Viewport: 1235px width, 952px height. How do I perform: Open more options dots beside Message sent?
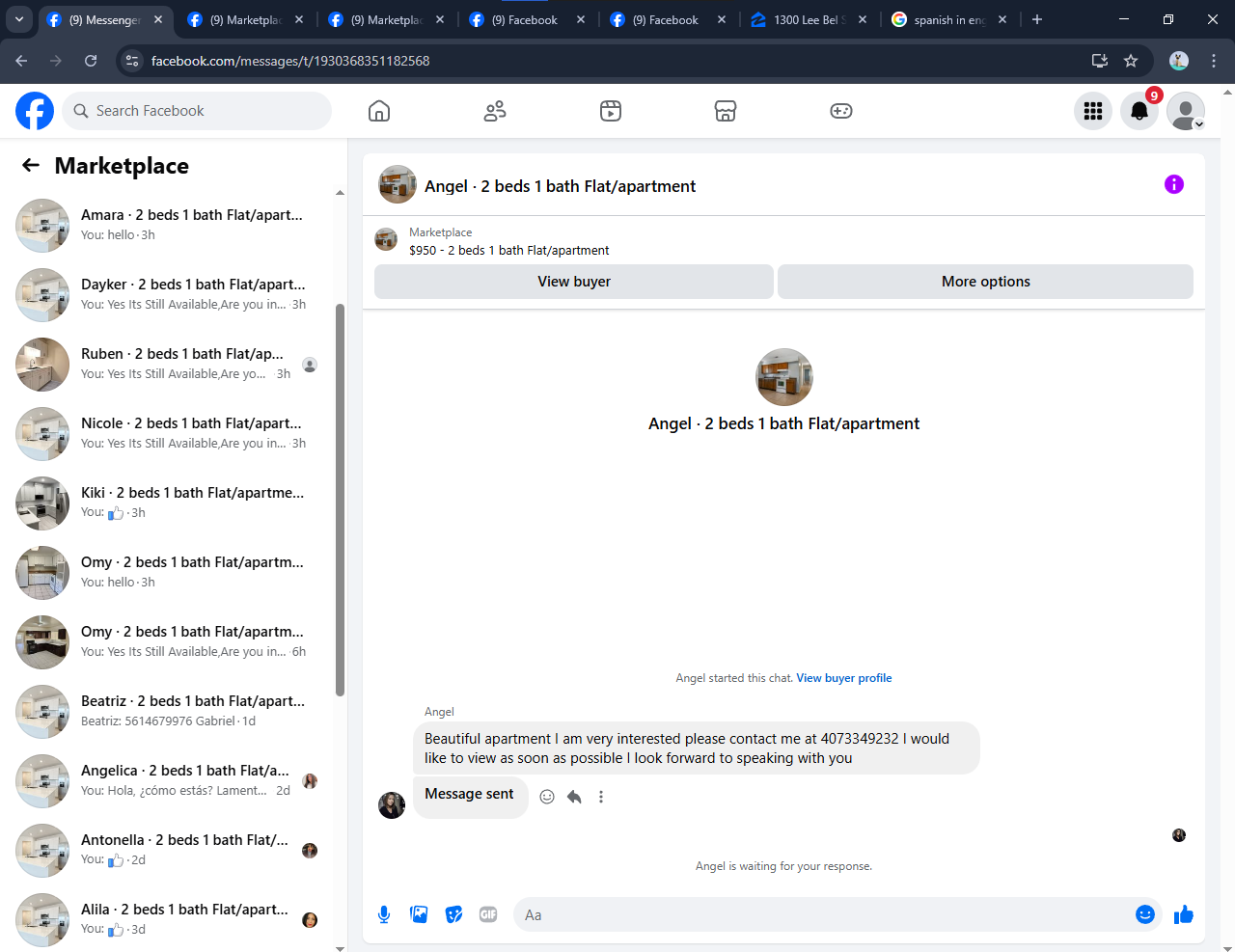click(601, 797)
